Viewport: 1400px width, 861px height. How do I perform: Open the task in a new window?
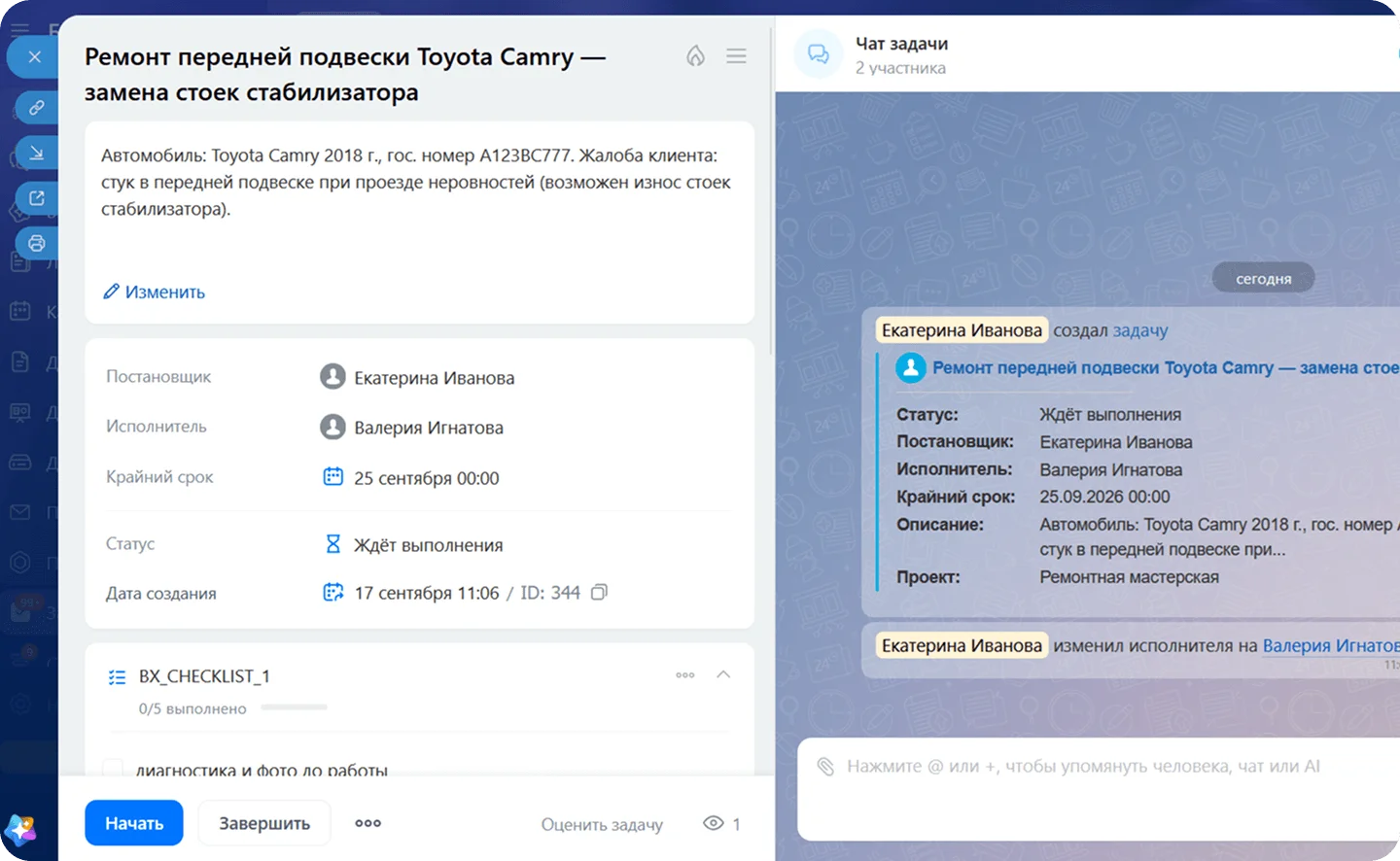(x=37, y=198)
